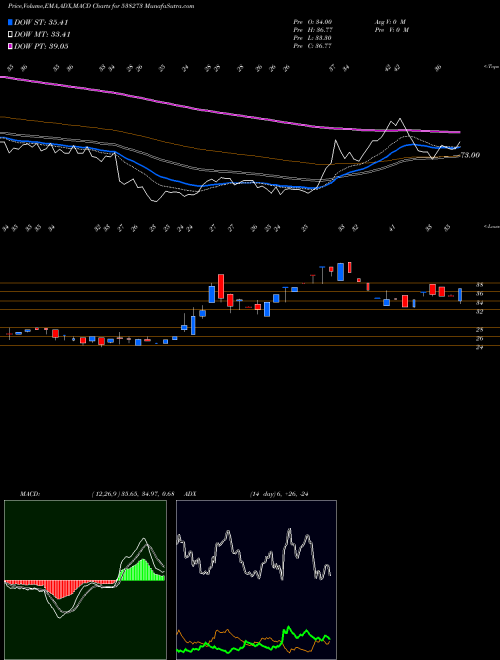Viewport: 500px width, 660px height.
Task: Click the 36 price axis label
Action: pos(479,294)
